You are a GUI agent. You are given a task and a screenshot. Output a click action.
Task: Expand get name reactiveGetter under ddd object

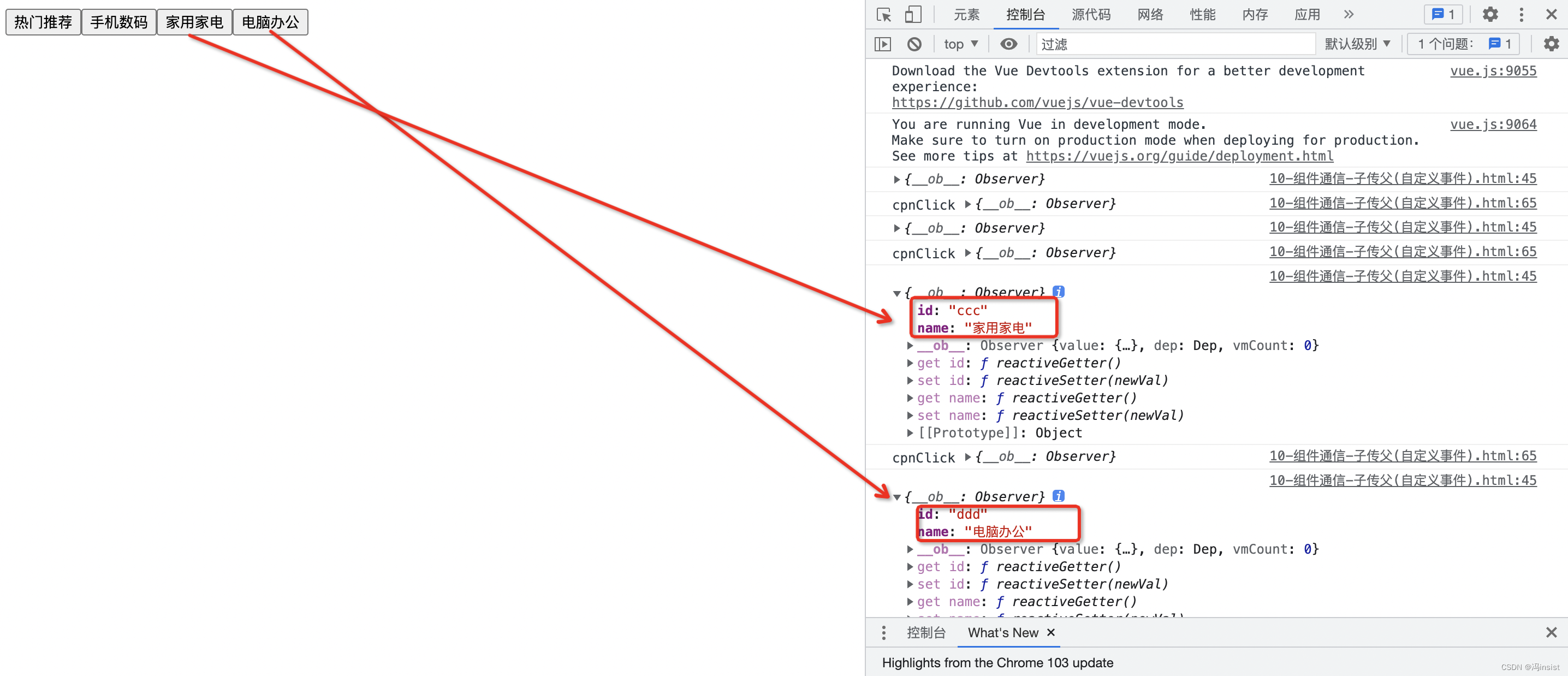click(x=910, y=602)
